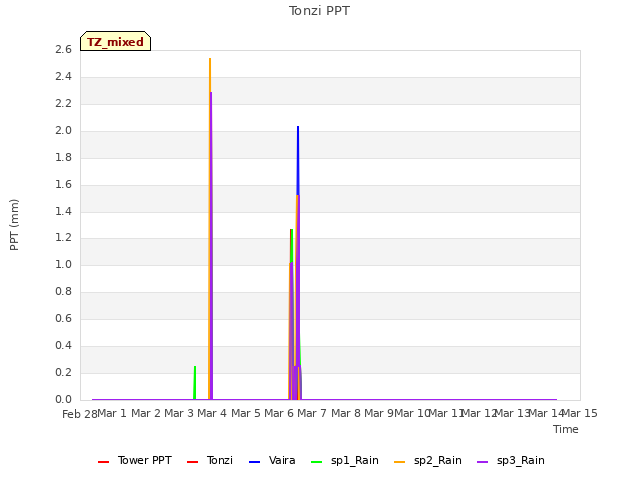Click the TZ_mixed label badge
Image resolution: width=640 pixels, height=480 pixels.
[116, 41]
